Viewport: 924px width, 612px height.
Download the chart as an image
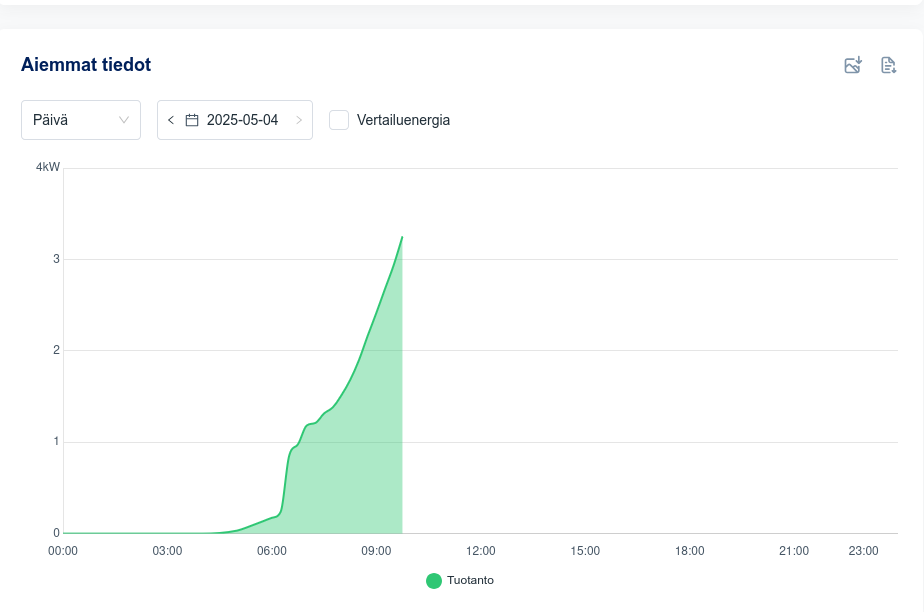pyautogui.click(x=853, y=65)
